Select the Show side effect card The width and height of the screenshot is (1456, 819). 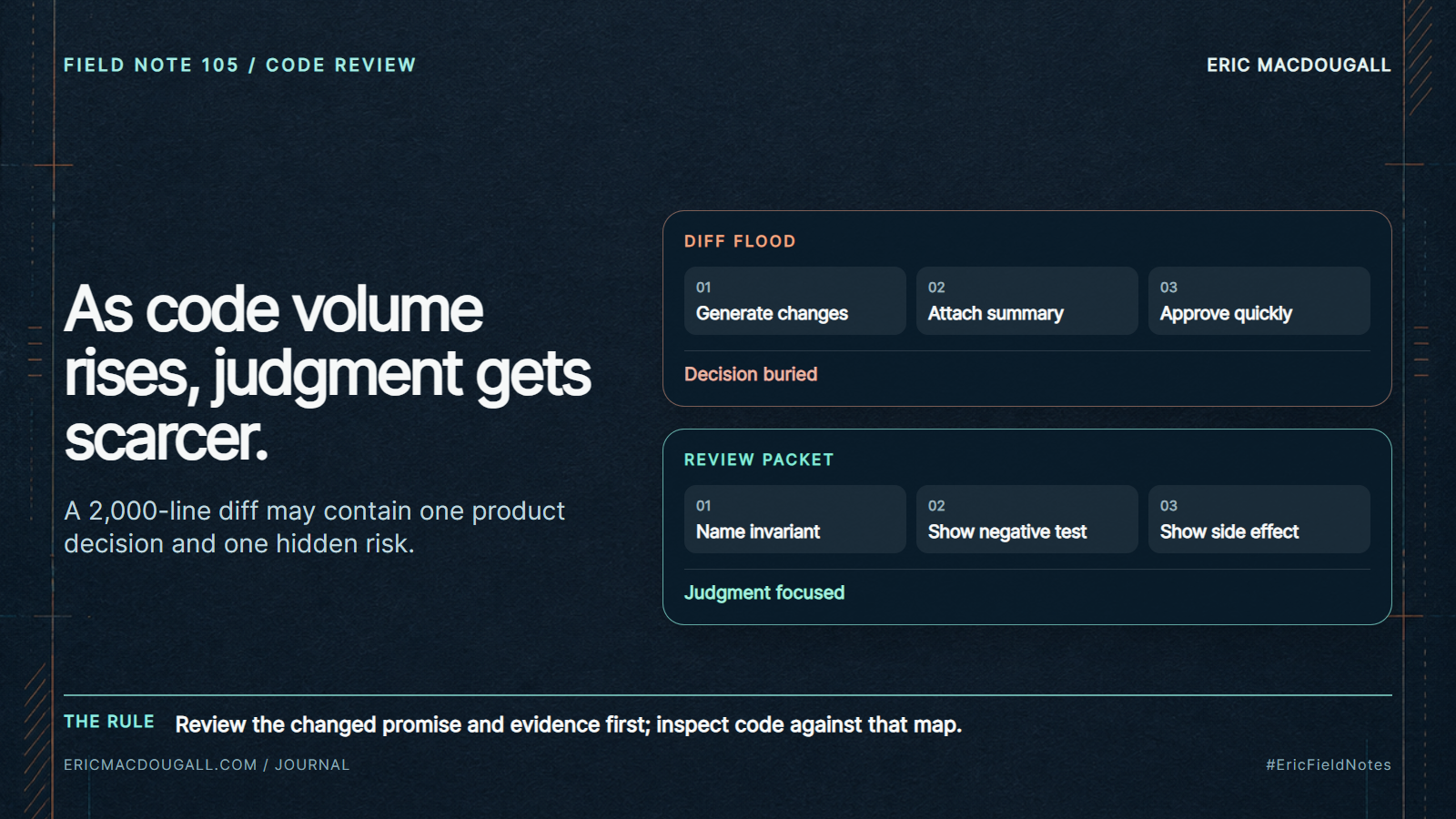coord(1259,519)
